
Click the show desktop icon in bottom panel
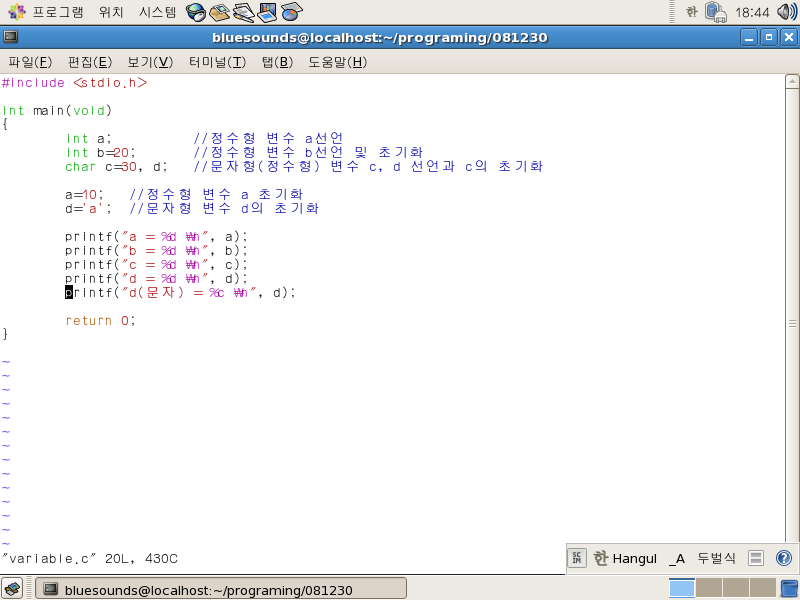pyautogui.click(x=12, y=589)
